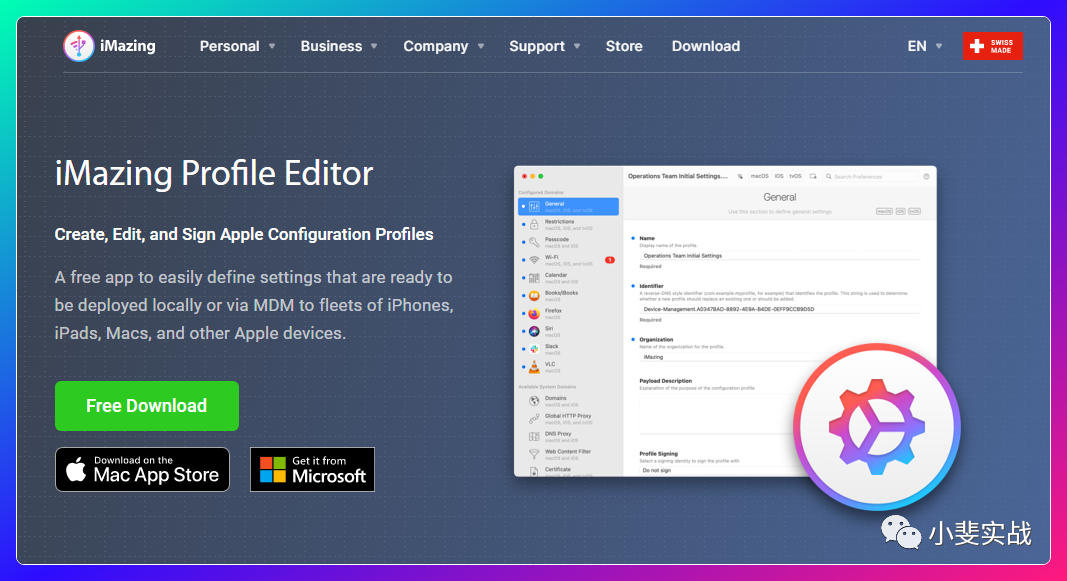
Task: Toggle the blue dot beside Organization
Action: [633, 339]
